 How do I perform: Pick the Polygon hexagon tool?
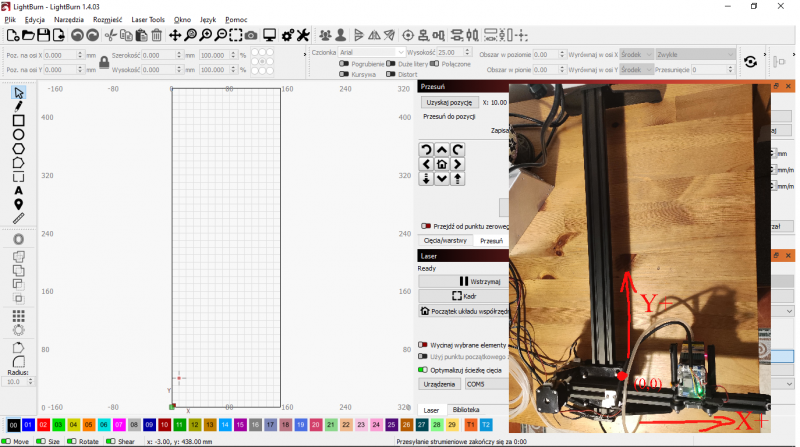click(x=18, y=149)
